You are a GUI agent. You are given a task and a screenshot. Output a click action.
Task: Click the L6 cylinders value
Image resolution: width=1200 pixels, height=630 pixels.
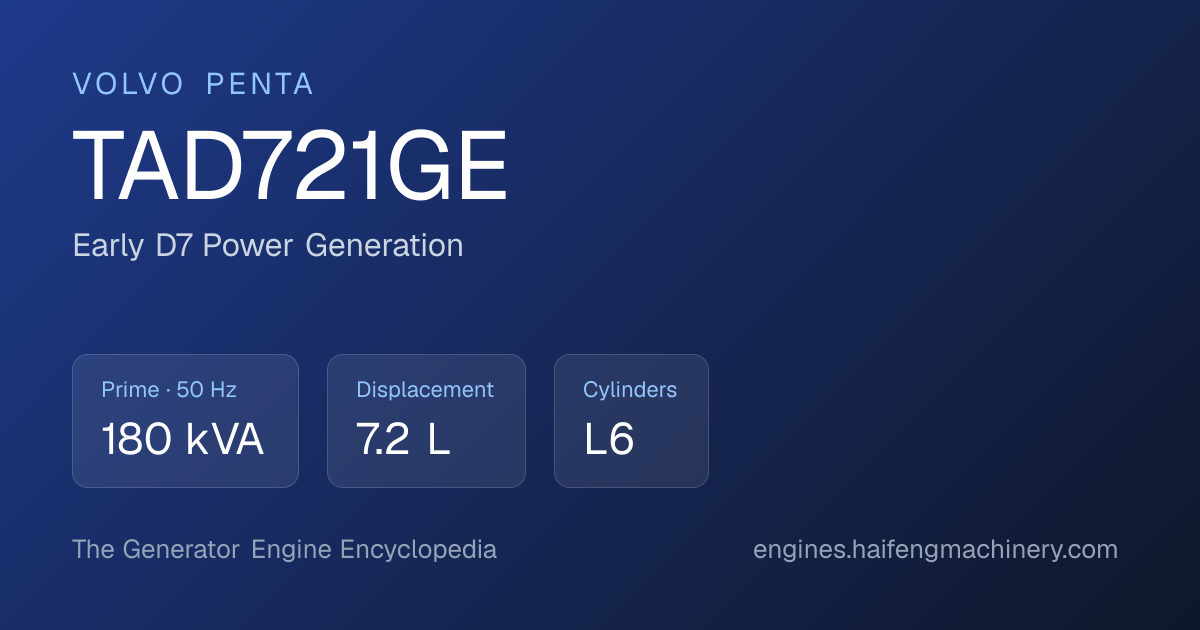click(x=609, y=440)
